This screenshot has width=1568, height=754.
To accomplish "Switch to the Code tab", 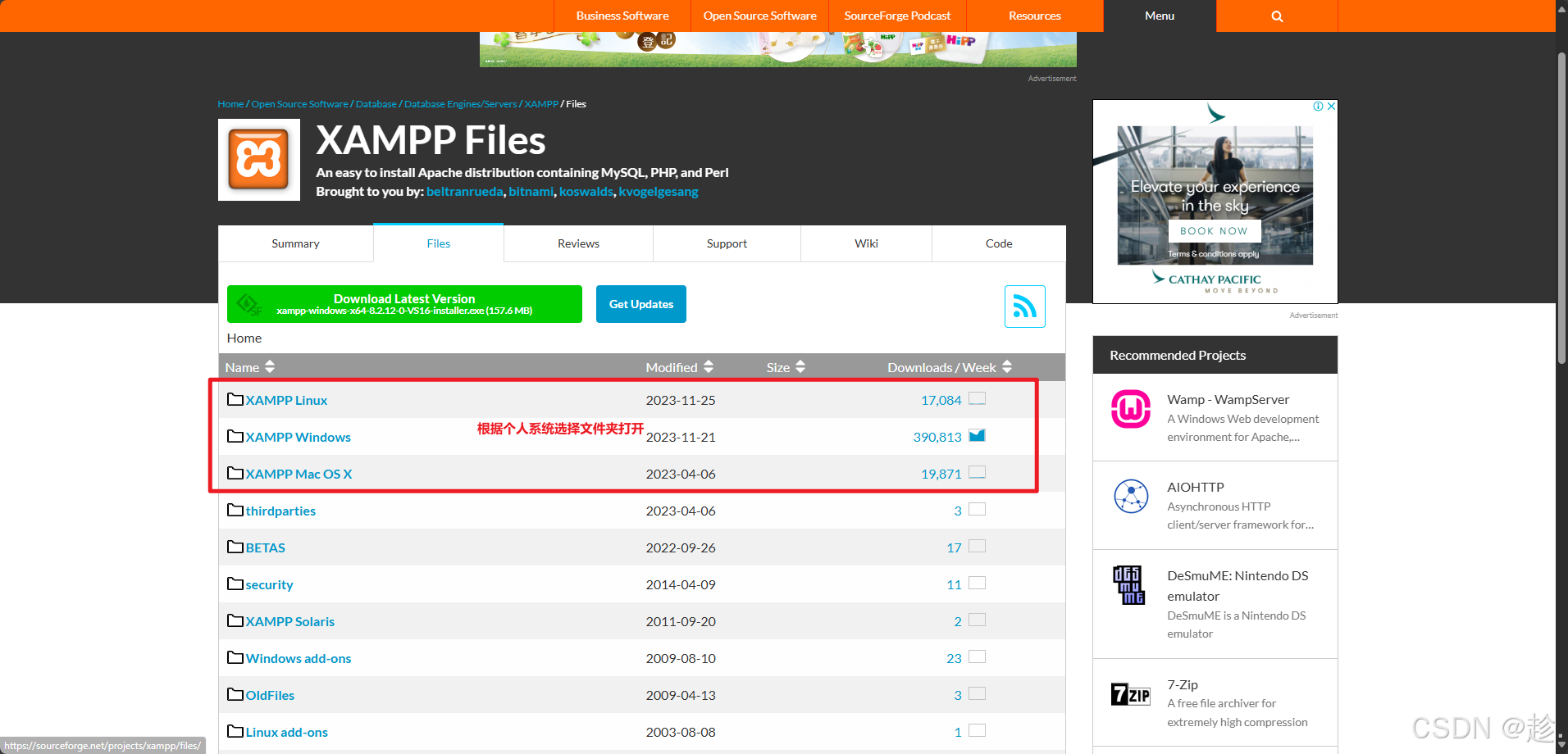I will [999, 243].
